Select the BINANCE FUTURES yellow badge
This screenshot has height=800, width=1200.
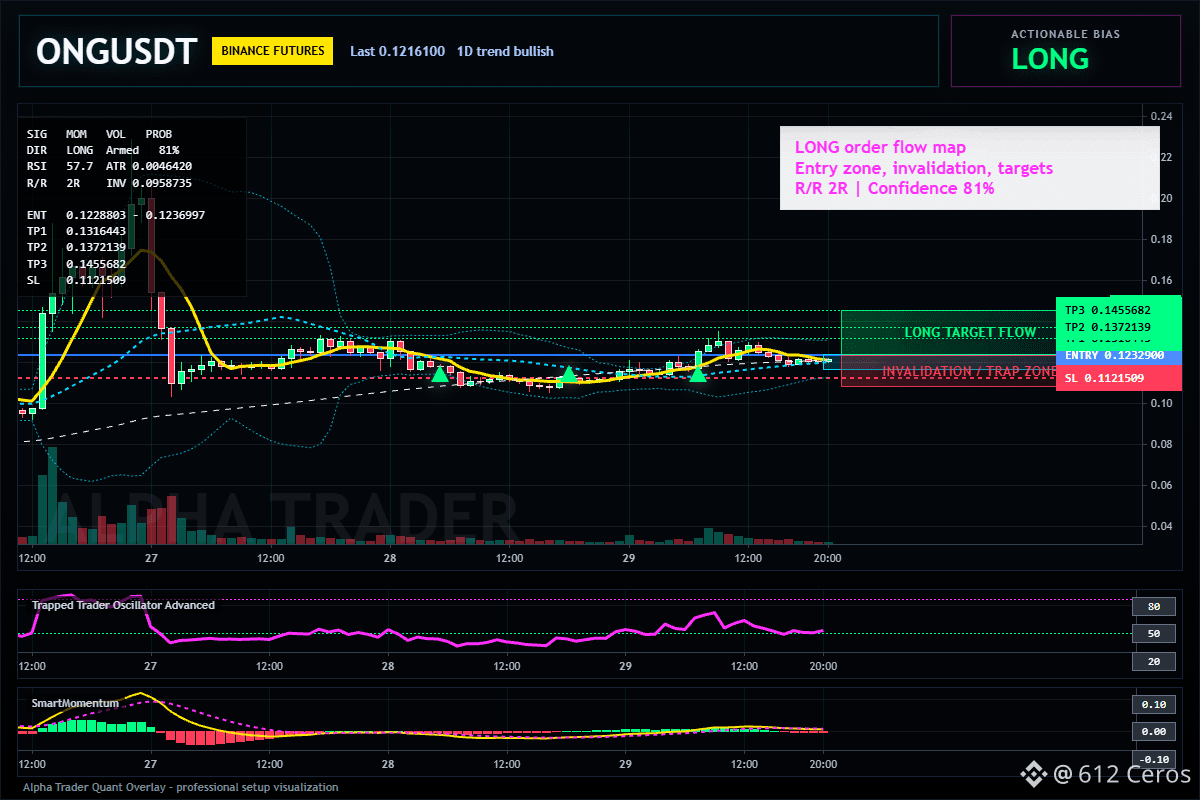(x=272, y=51)
